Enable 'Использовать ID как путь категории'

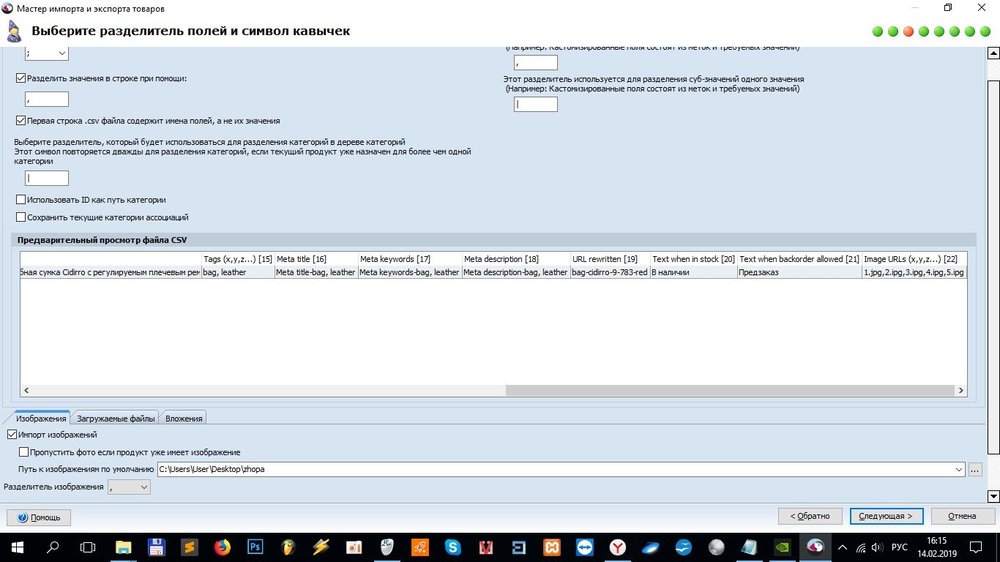pyautogui.click(x=21, y=200)
